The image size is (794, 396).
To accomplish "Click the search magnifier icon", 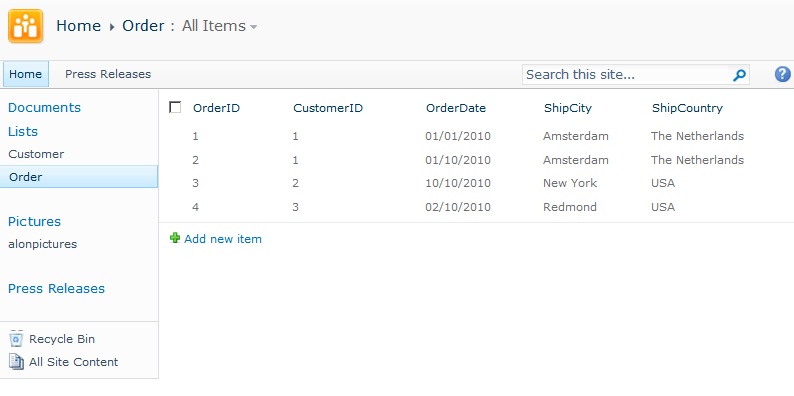I will 739,75.
